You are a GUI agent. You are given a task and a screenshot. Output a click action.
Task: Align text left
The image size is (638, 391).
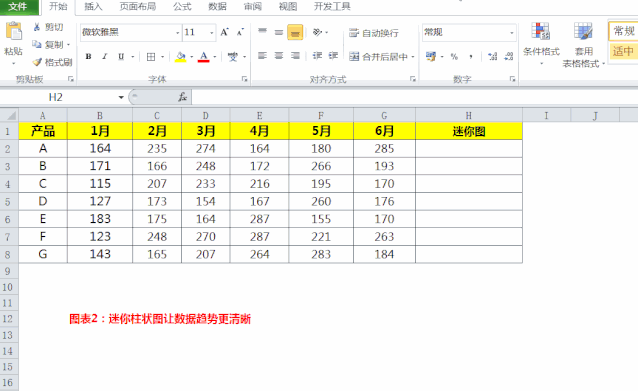tap(262, 55)
